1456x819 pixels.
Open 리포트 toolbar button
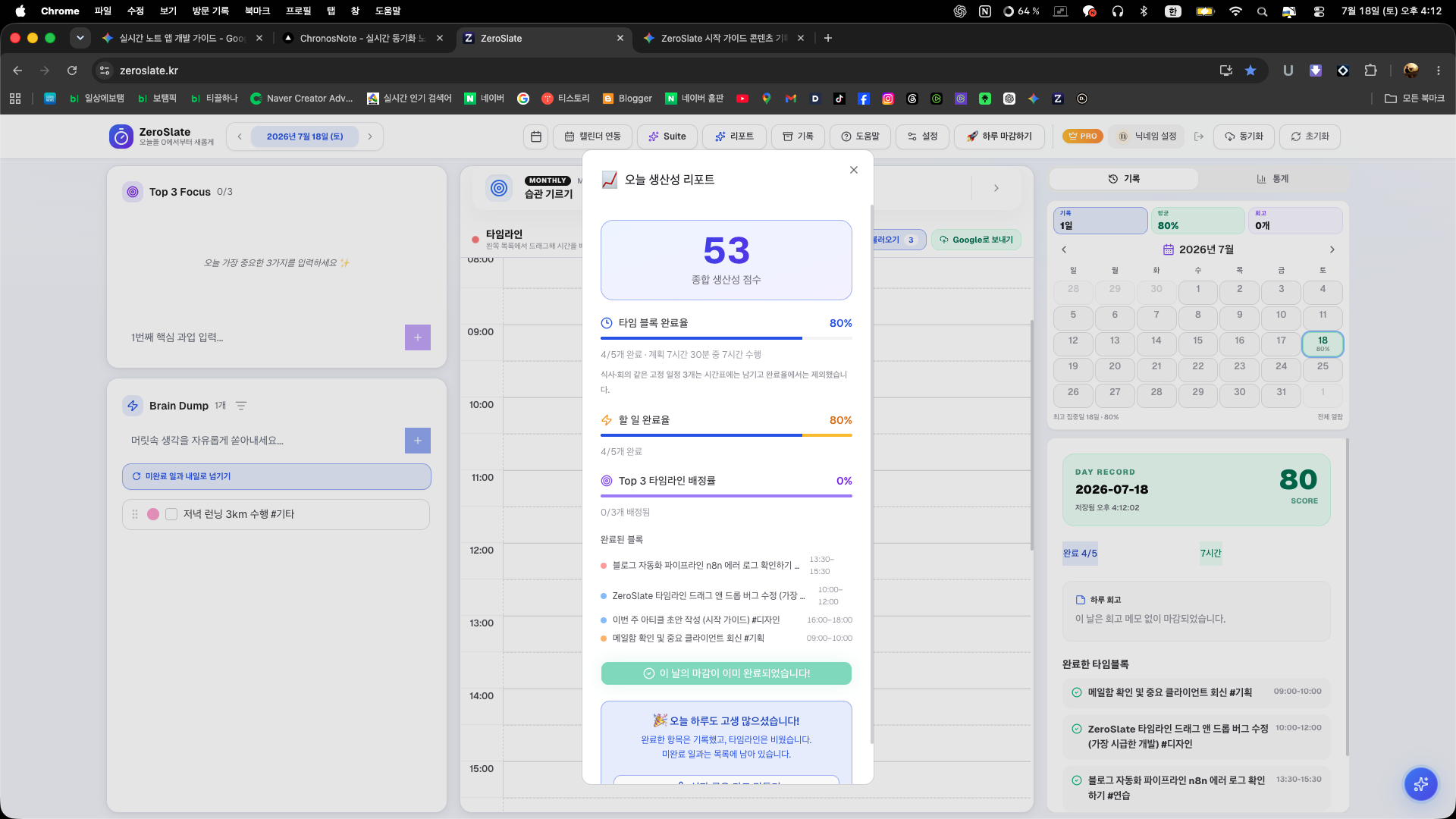[734, 136]
